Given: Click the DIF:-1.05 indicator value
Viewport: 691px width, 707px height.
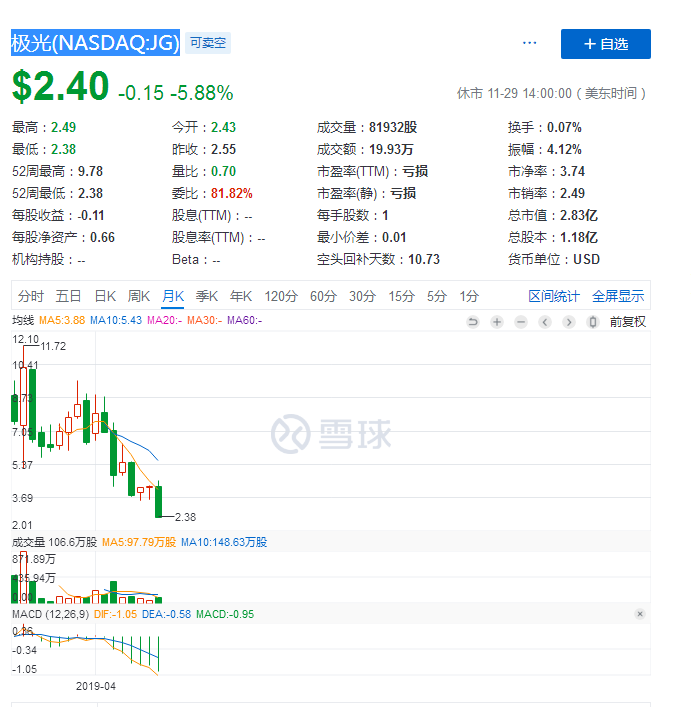Looking at the screenshot, I should coord(115,614).
